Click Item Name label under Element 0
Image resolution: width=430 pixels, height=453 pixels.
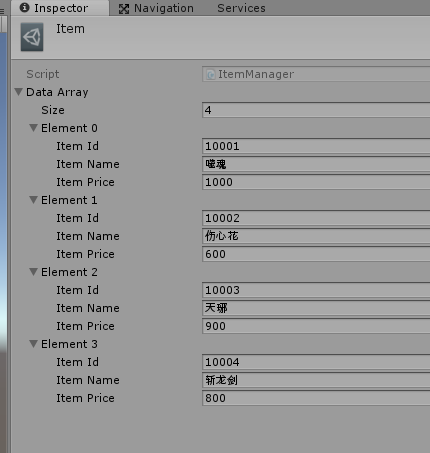(88, 164)
